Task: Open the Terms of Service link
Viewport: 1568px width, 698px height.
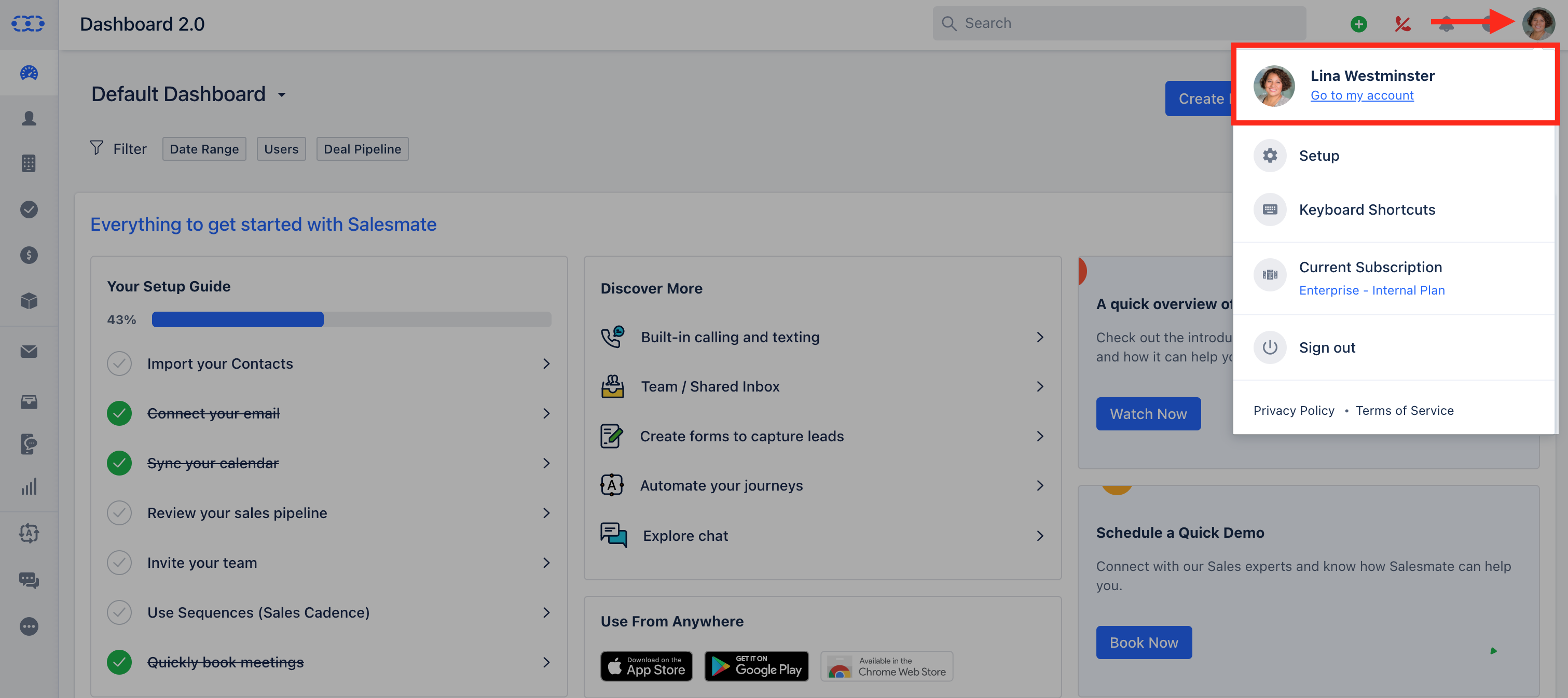Action: click(1404, 411)
